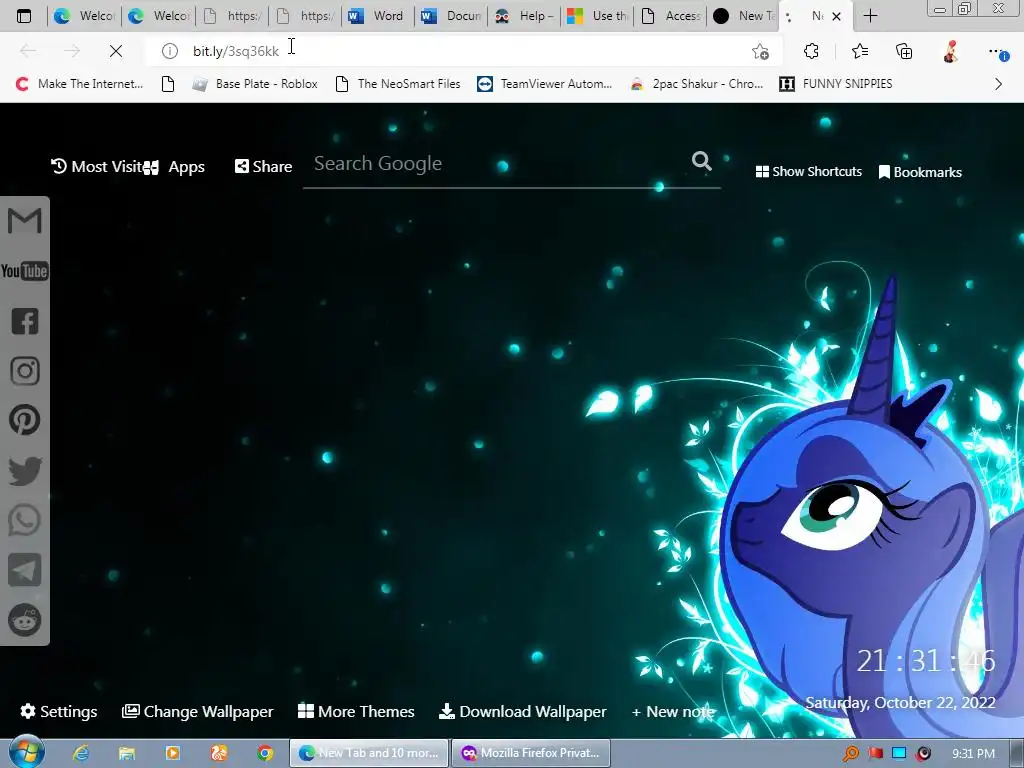Open the Apps menu
The width and height of the screenshot is (1024, 768).
coord(174,167)
